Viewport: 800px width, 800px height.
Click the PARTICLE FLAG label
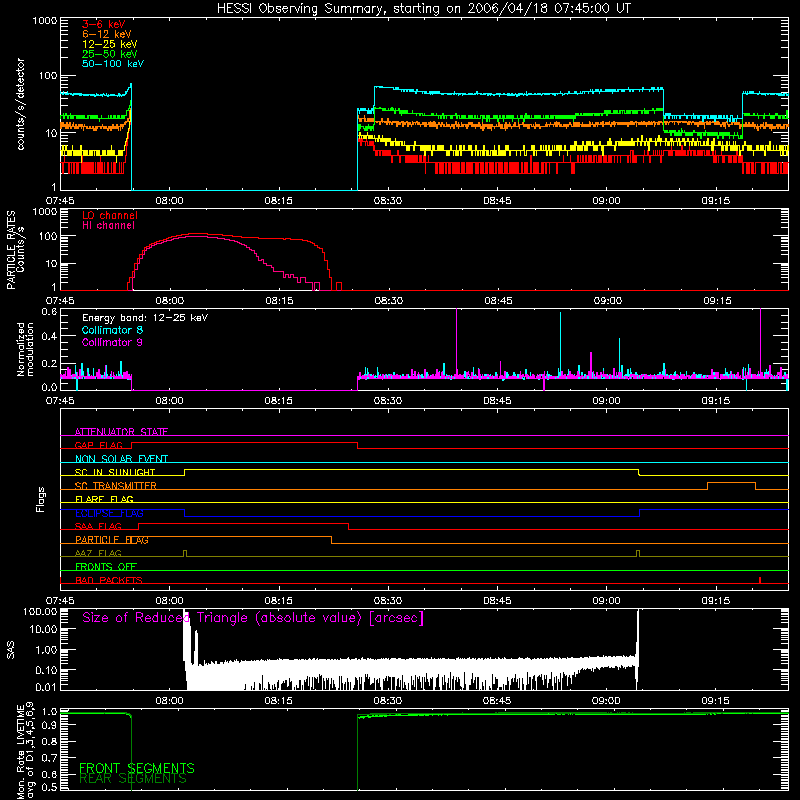pyautogui.click(x=112, y=540)
